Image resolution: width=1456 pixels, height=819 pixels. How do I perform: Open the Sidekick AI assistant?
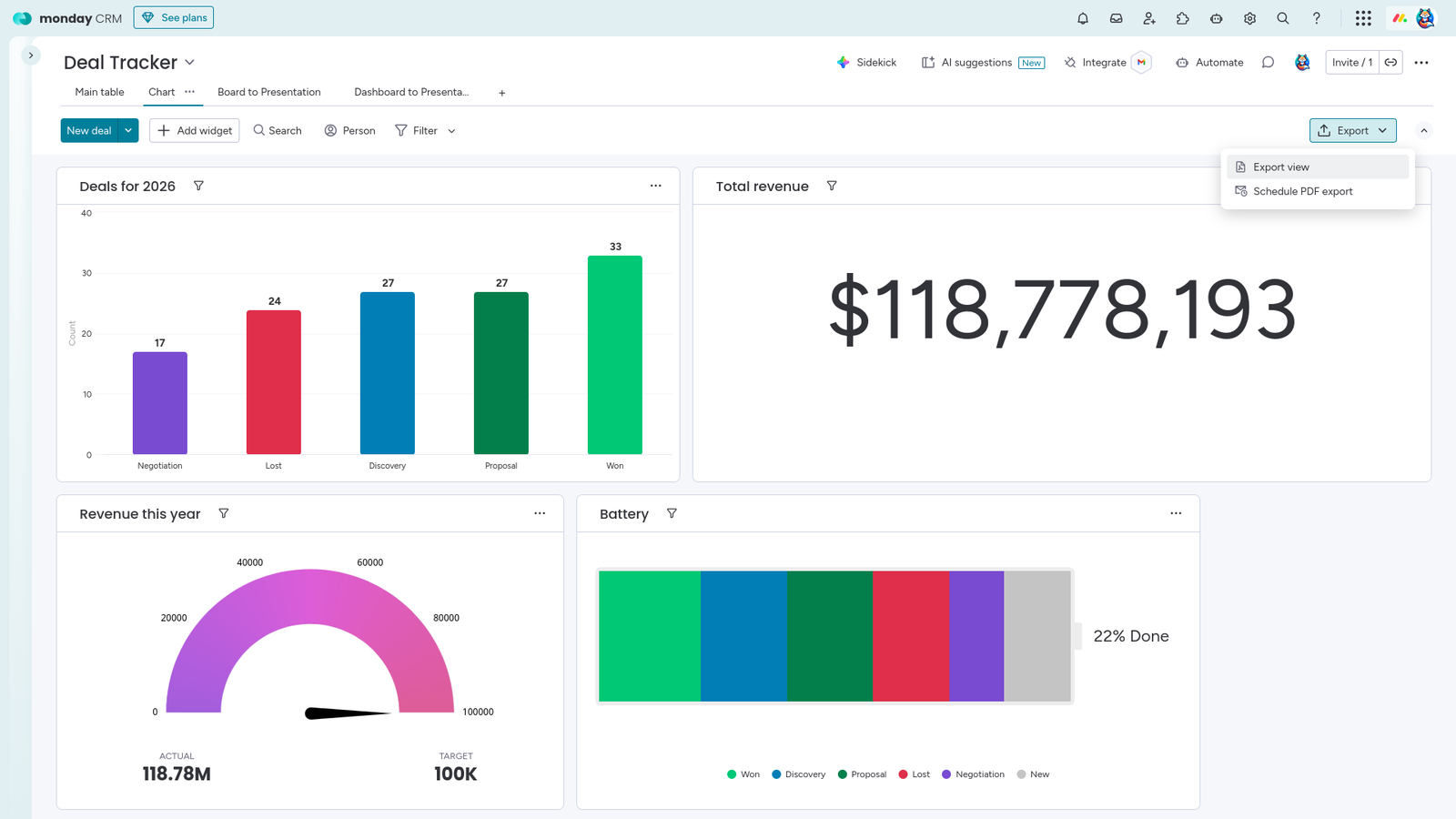(865, 62)
